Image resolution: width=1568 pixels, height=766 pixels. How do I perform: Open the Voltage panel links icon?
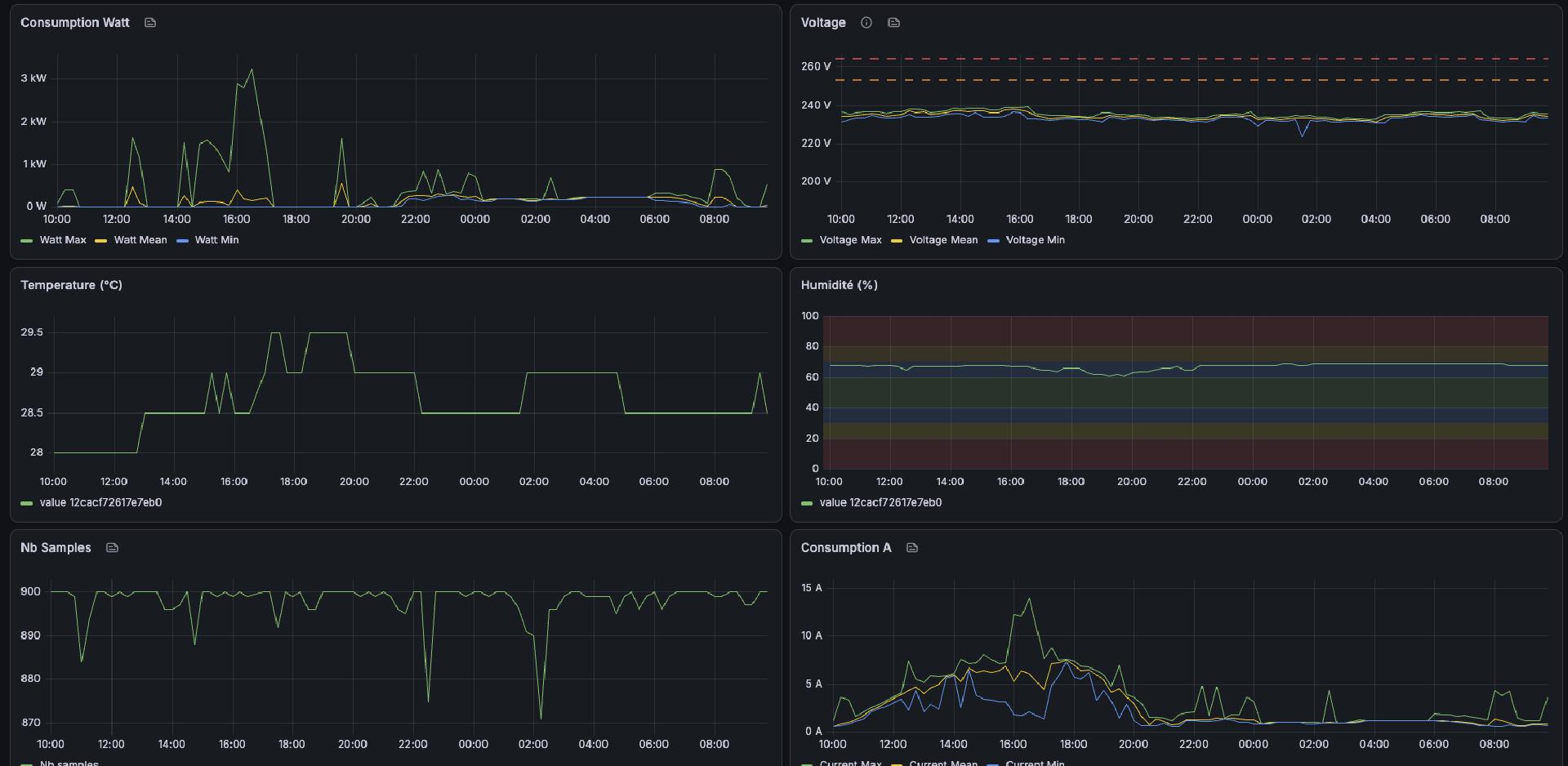pyautogui.click(x=893, y=23)
